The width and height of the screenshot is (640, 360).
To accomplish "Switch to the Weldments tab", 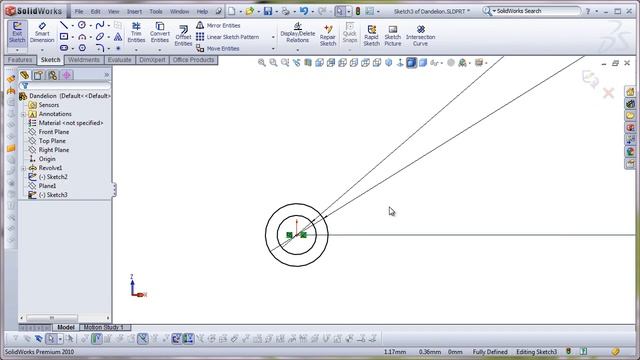I will click(x=84, y=60).
